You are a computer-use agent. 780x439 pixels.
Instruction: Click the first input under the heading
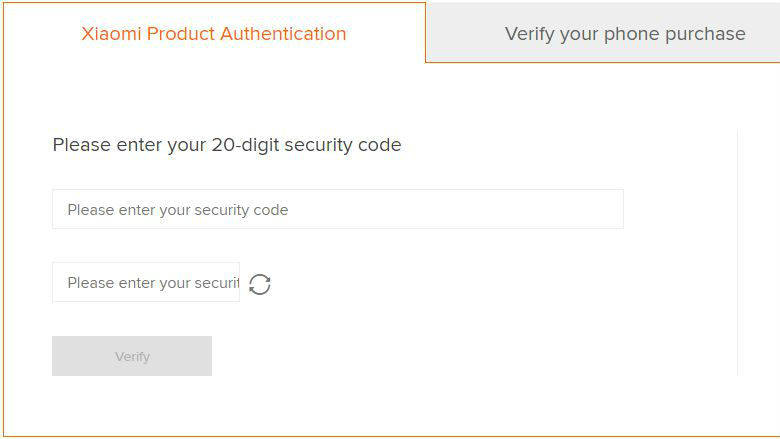tap(337, 210)
